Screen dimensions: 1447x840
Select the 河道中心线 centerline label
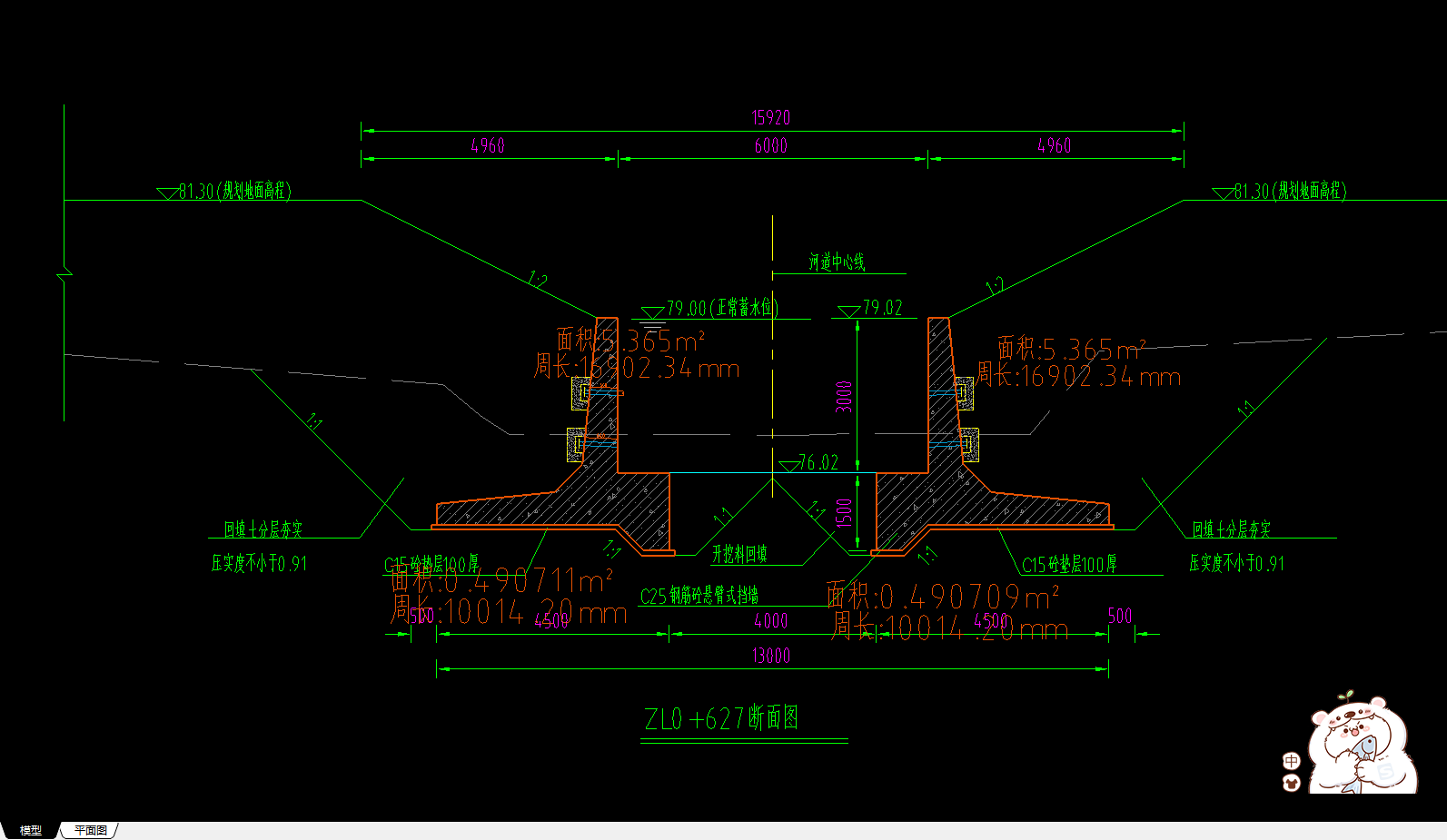coord(837,262)
